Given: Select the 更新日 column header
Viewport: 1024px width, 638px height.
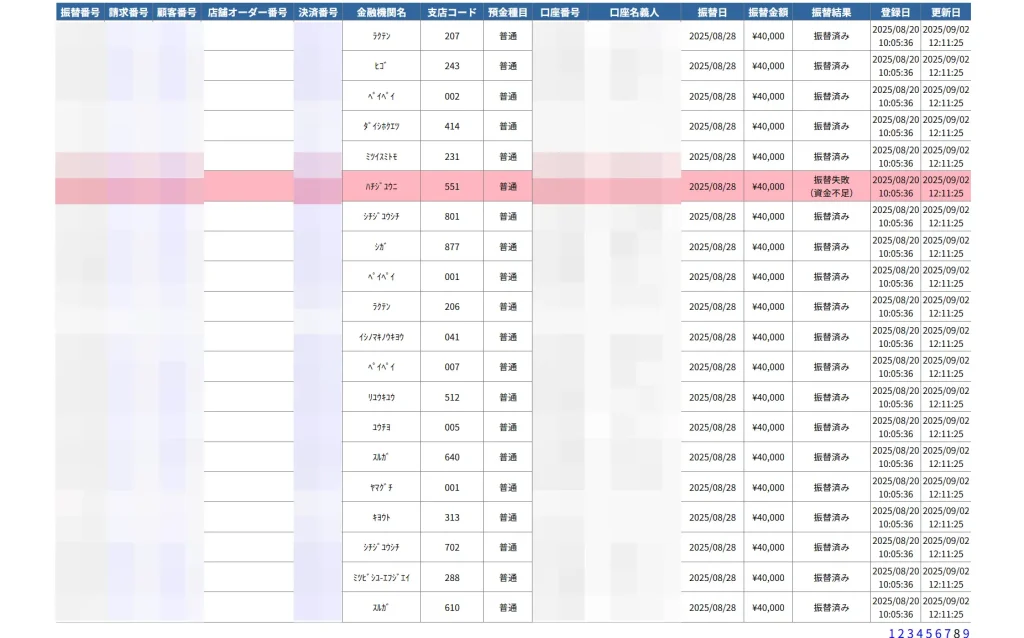Looking at the screenshot, I should 945,12.
